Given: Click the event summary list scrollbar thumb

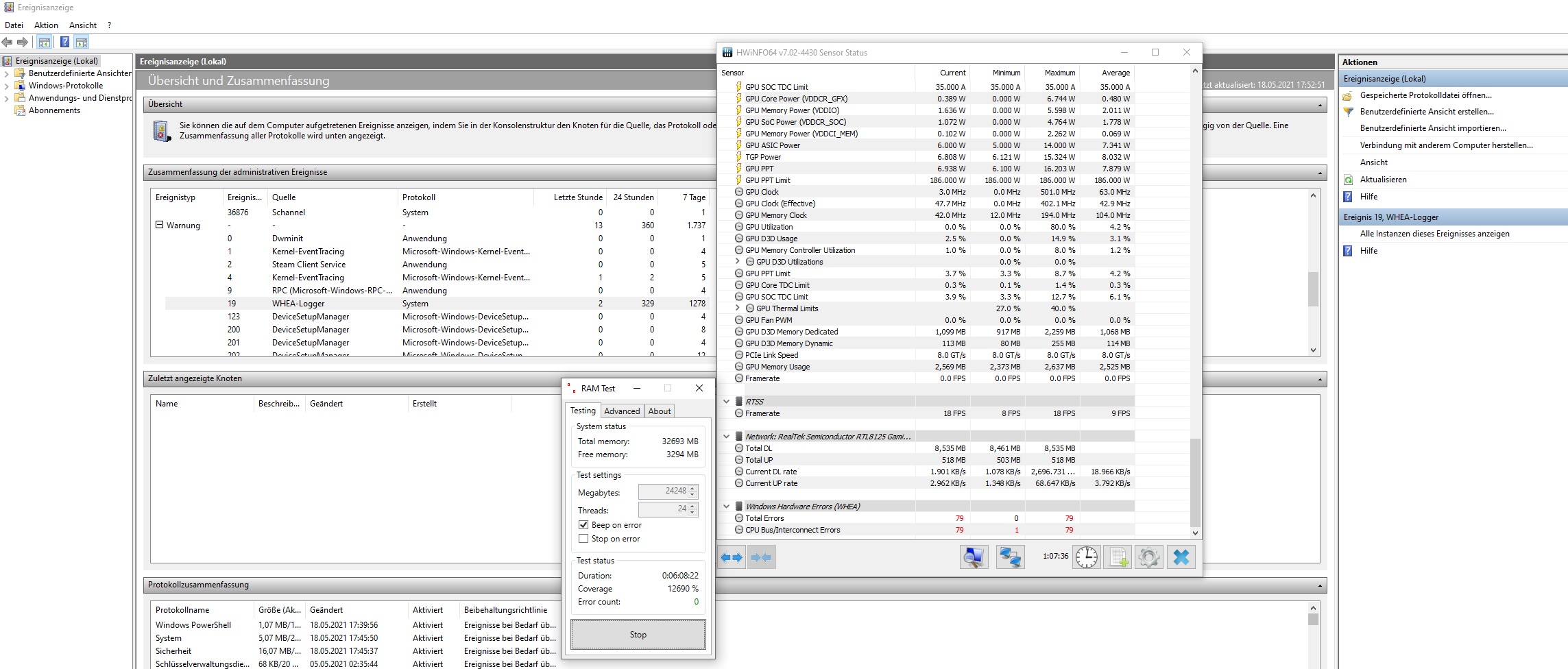Looking at the screenshot, I should (x=1313, y=289).
